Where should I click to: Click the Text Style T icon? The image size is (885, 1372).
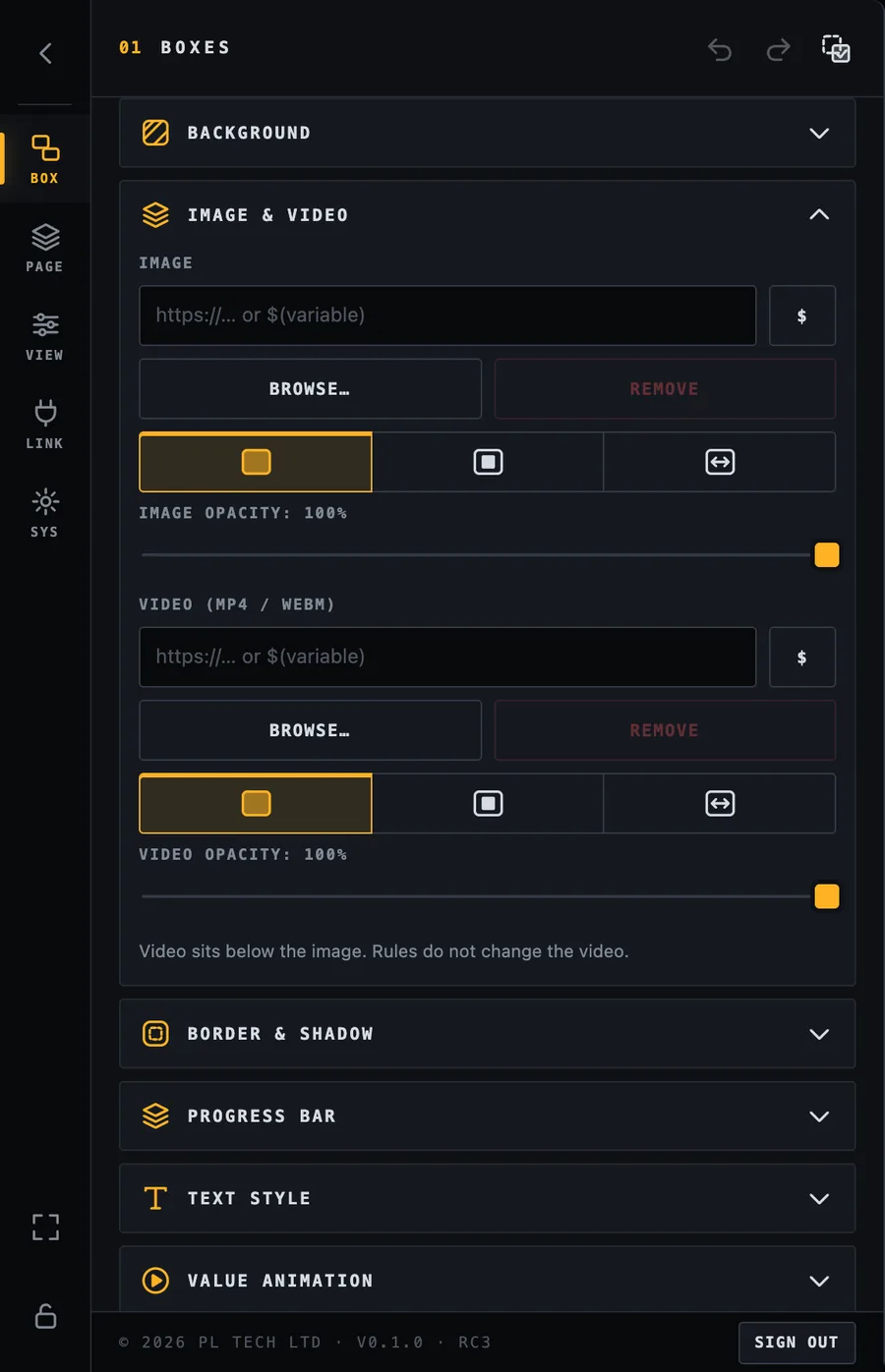155,1198
